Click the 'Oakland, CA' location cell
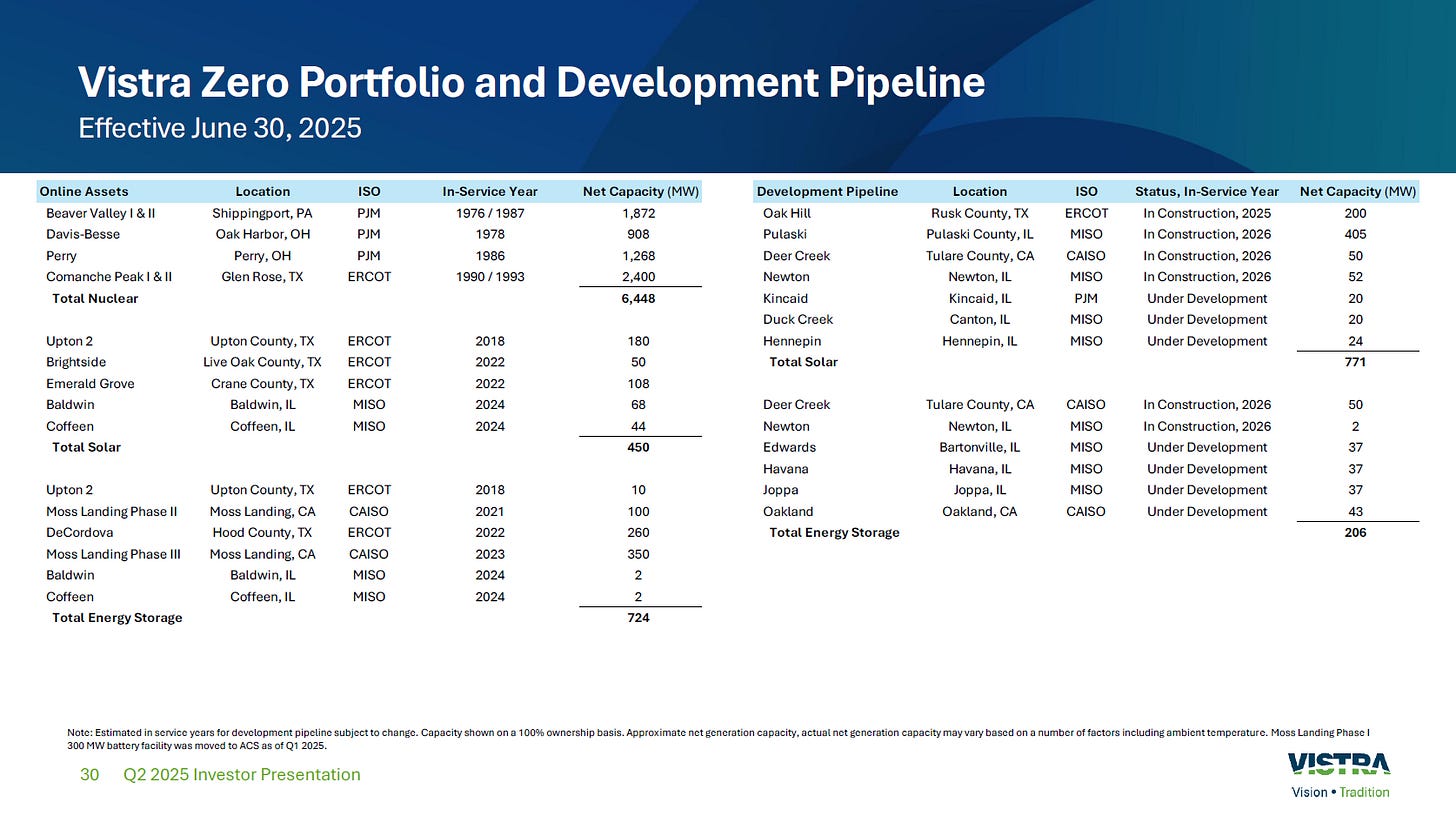This screenshot has height=817, width=1456. tap(979, 511)
